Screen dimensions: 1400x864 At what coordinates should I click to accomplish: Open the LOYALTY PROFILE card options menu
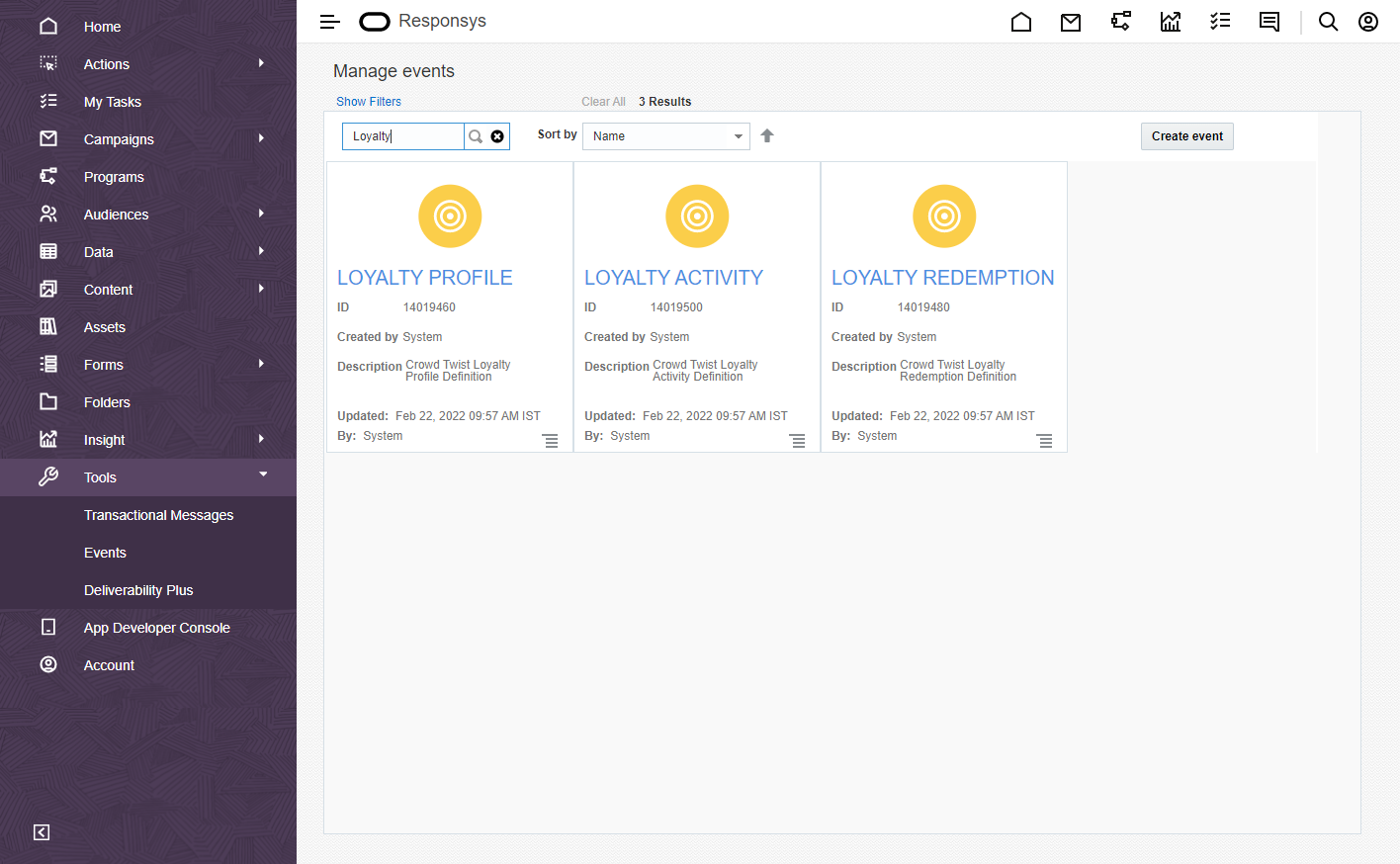coord(551,441)
